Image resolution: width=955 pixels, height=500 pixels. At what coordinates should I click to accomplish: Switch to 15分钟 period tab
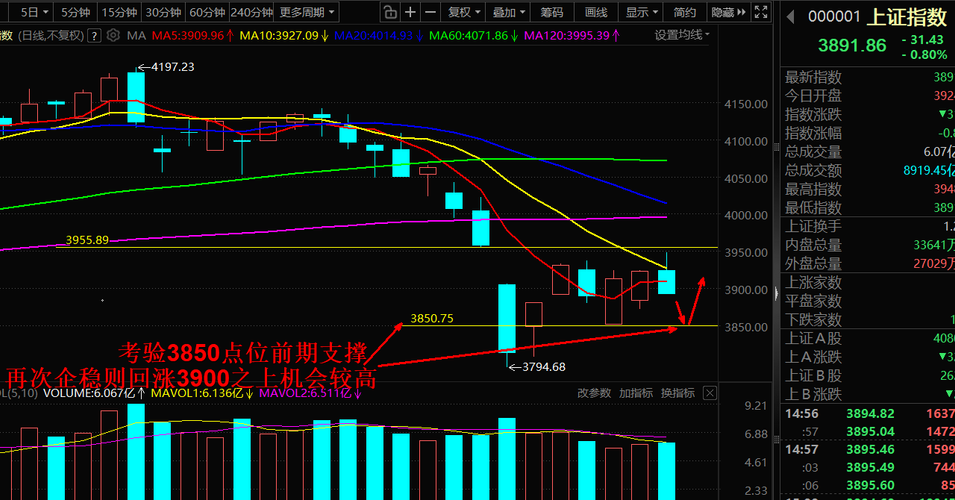119,12
